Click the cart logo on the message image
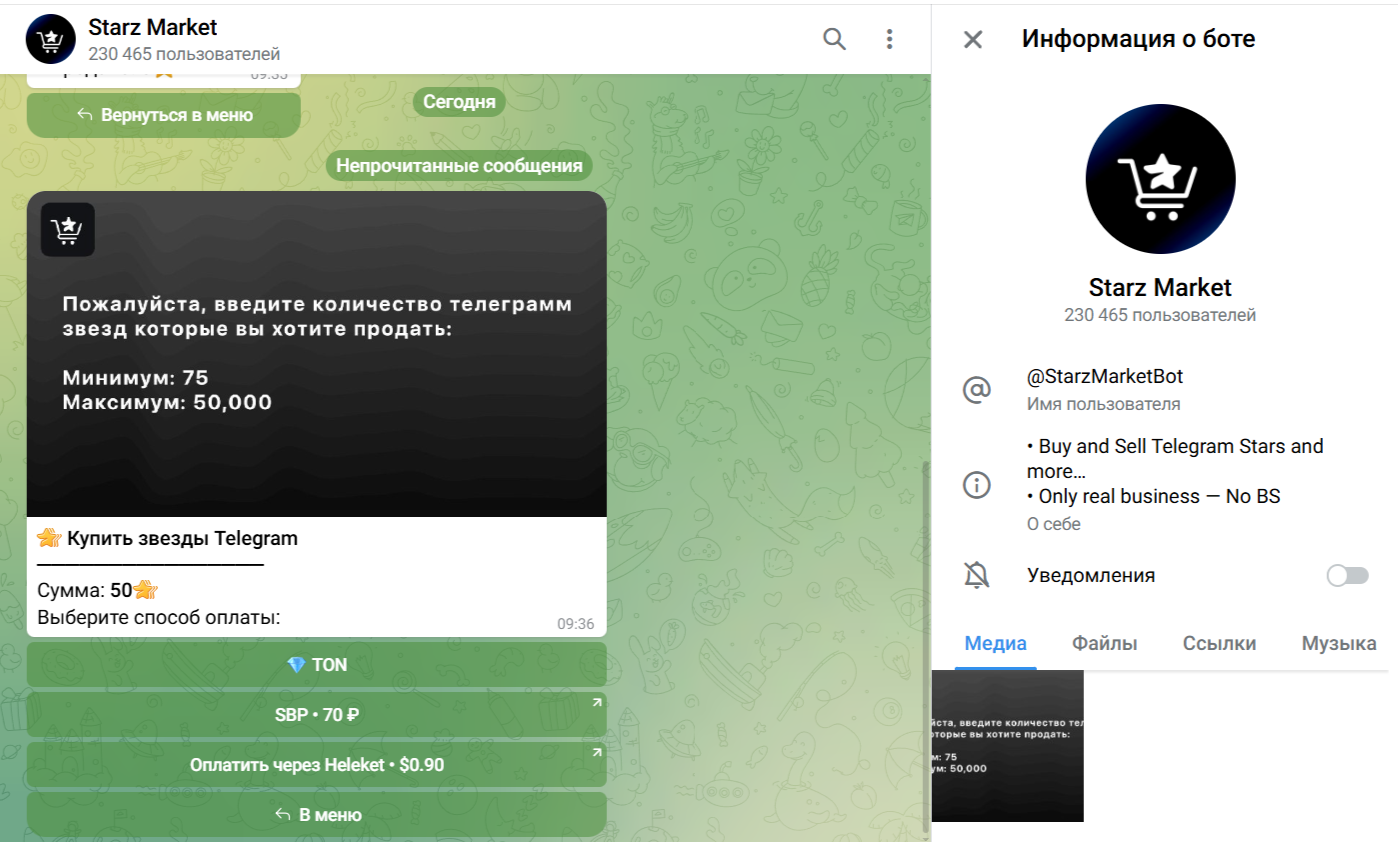Image resolution: width=1398 pixels, height=842 pixels. coord(67,230)
